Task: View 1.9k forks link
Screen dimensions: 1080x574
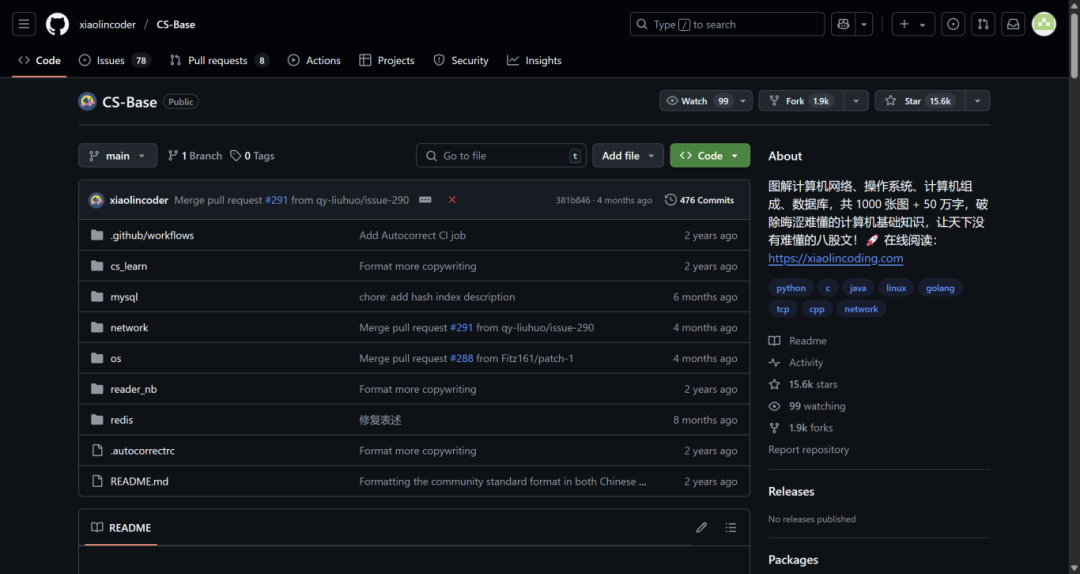Action: (800, 428)
